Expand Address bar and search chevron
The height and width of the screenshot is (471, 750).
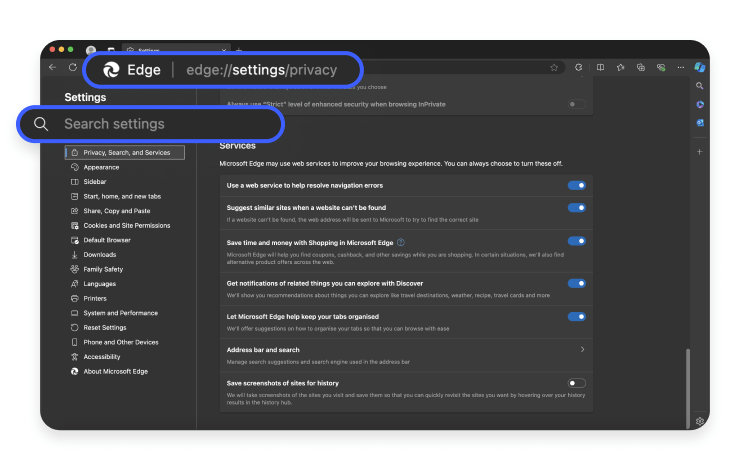(x=582, y=350)
